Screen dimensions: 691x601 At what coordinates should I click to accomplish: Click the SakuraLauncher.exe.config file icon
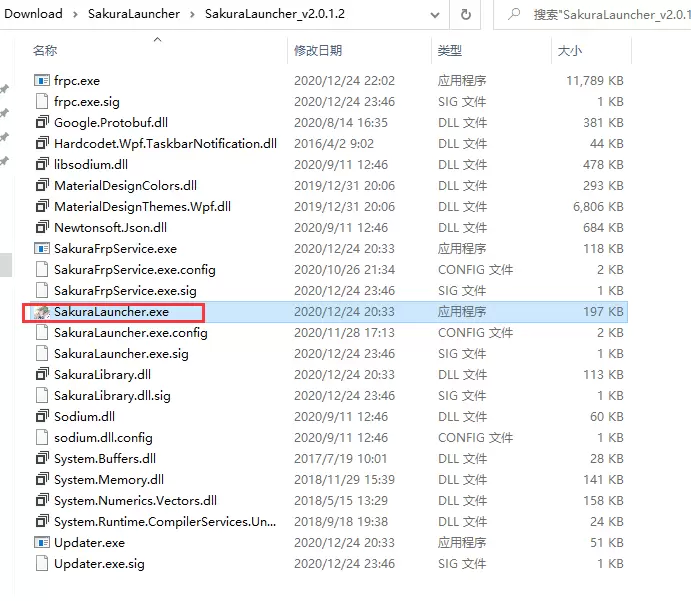point(42,333)
